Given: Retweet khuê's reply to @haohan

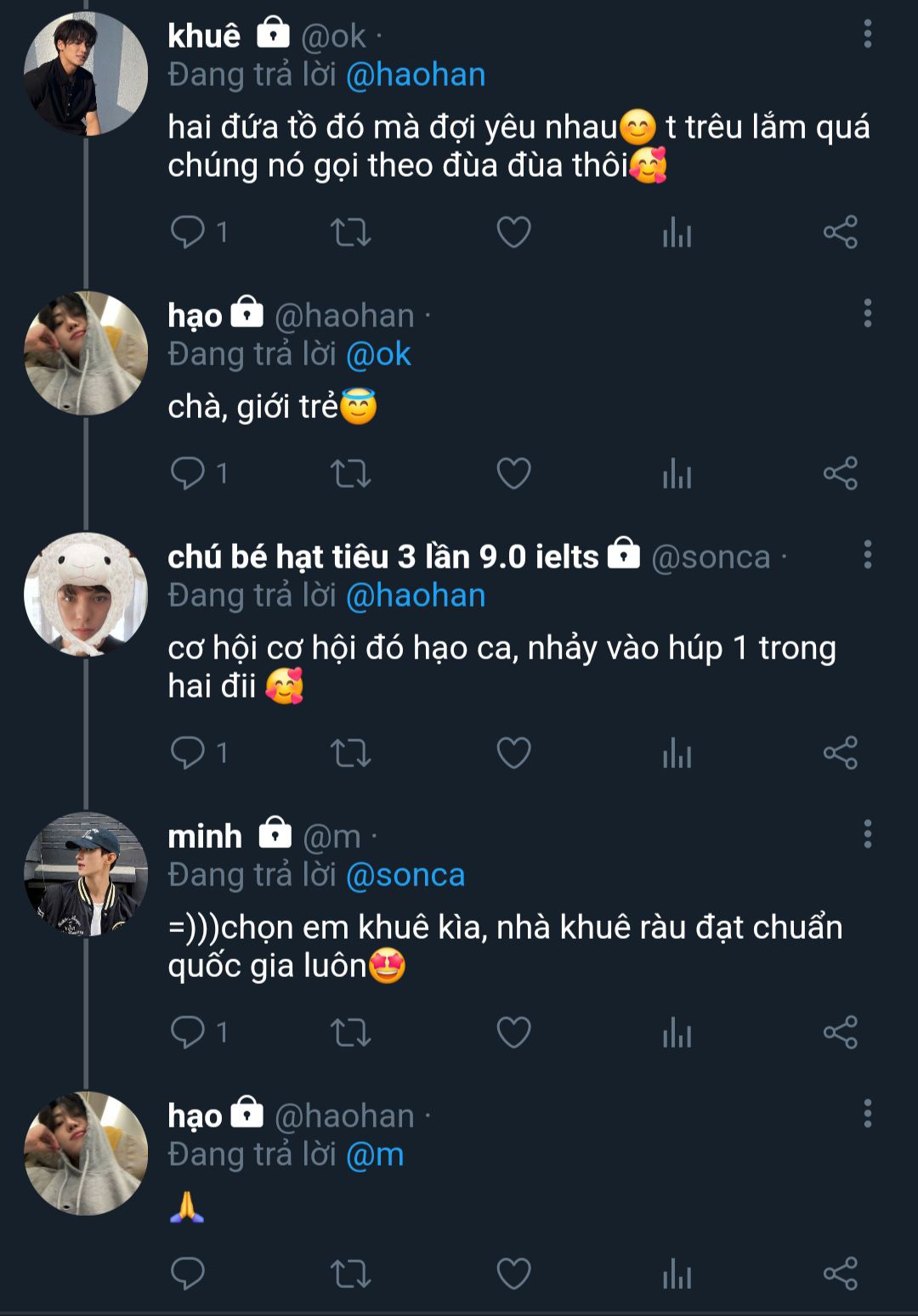Looking at the screenshot, I should (x=350, y=232).
